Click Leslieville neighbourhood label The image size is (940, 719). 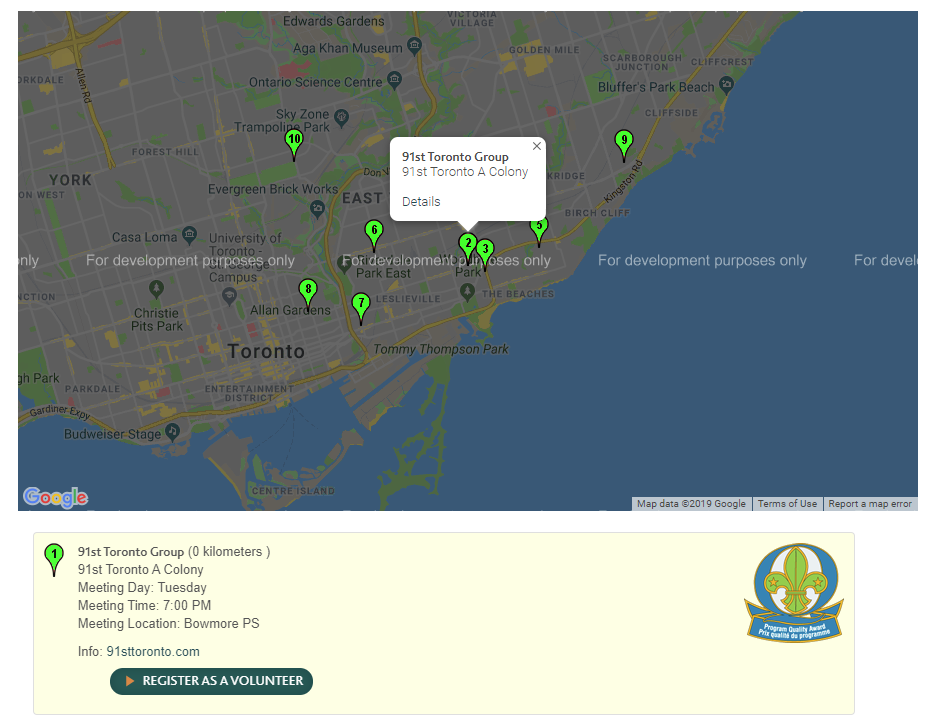tap(408, 299)
